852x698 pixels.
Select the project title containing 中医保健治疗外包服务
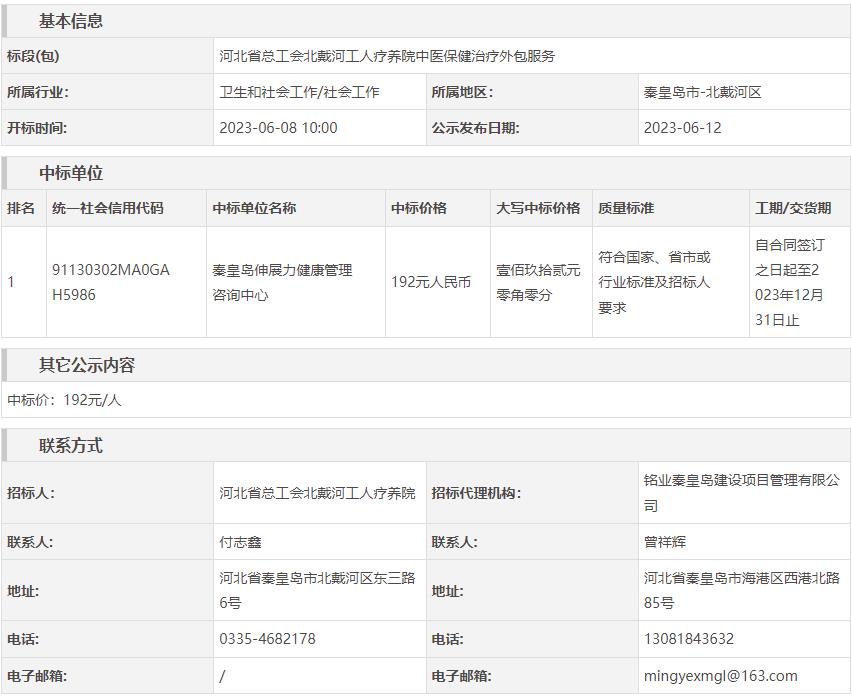[x=387, y=56]
